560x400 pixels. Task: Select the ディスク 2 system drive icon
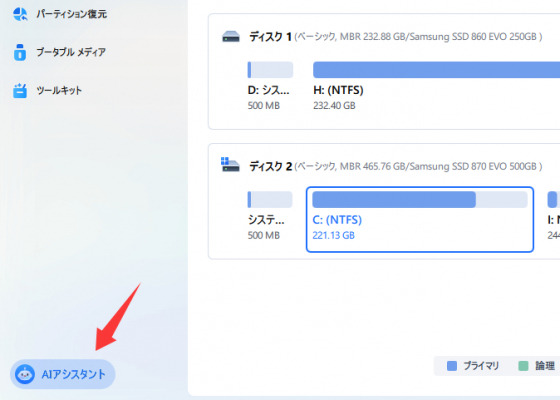click(x=230, y=165)
